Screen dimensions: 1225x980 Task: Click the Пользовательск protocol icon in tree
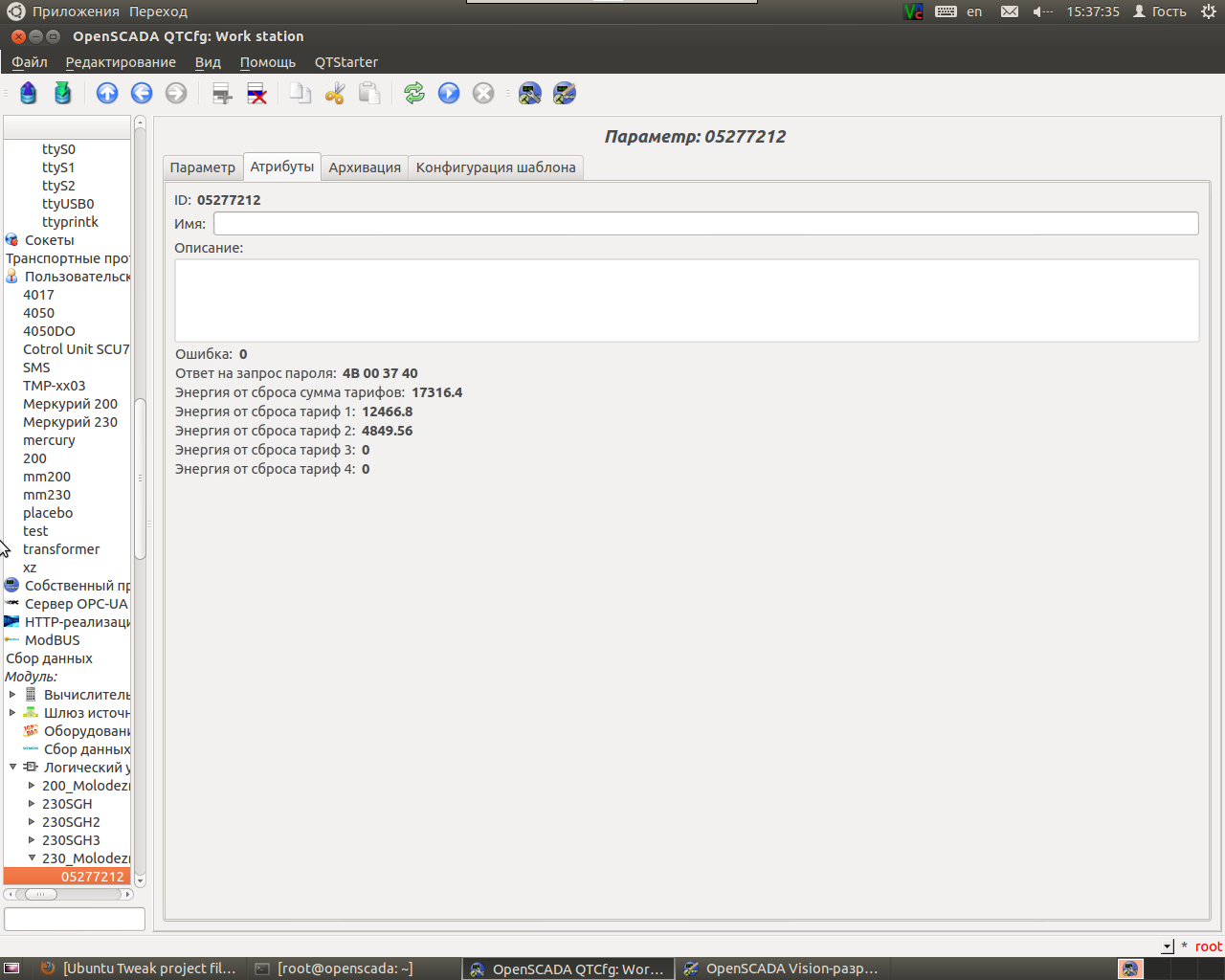[11, 277]
